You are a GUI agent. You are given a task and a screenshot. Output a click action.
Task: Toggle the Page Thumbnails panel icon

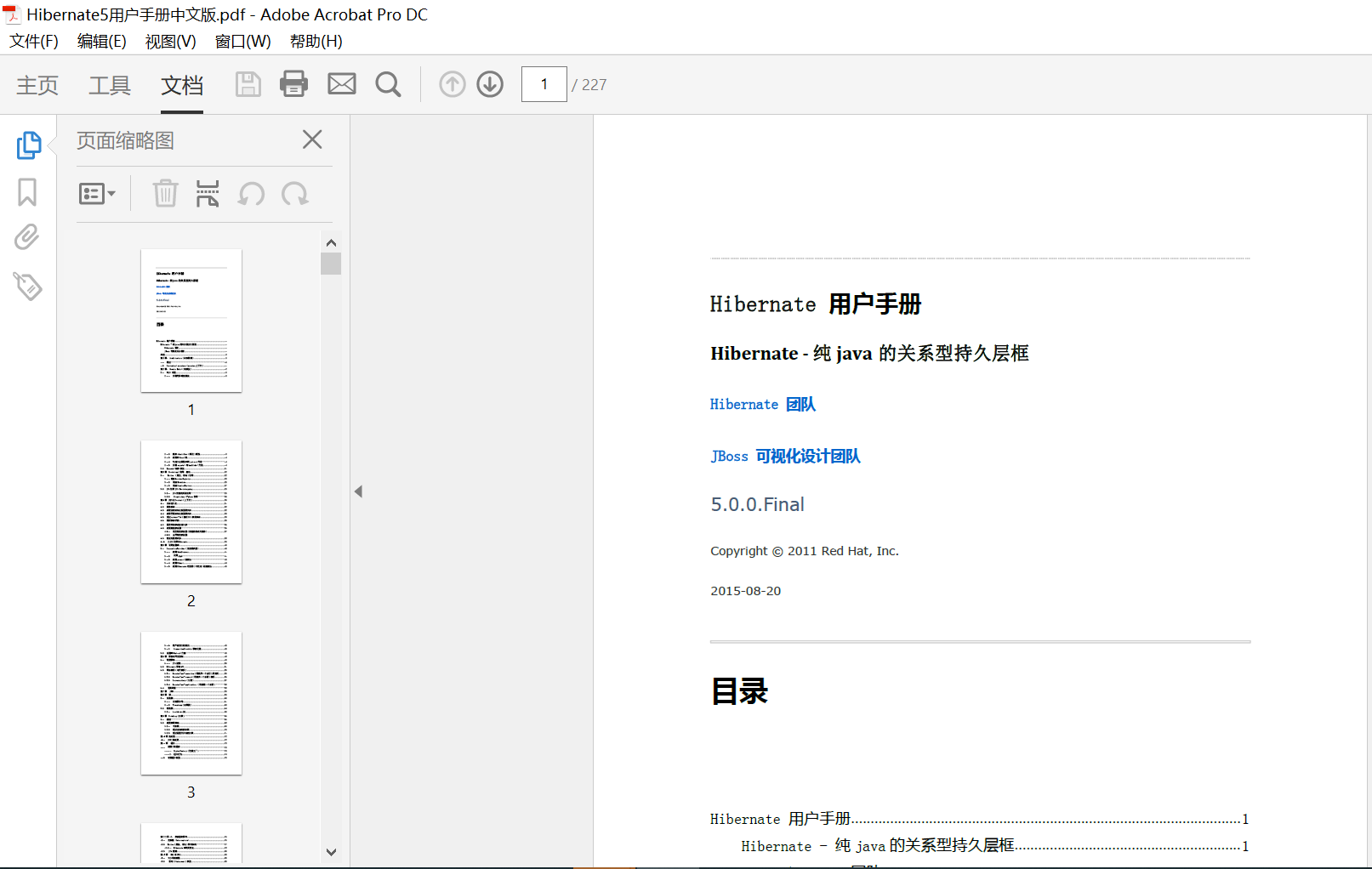pos(28,145)
